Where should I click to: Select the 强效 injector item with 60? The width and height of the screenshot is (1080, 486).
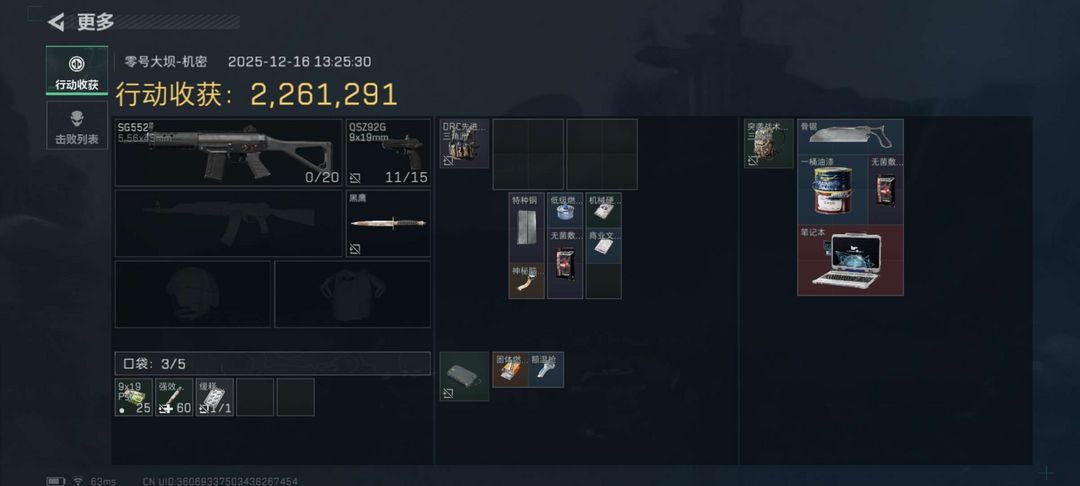point(174,397)
